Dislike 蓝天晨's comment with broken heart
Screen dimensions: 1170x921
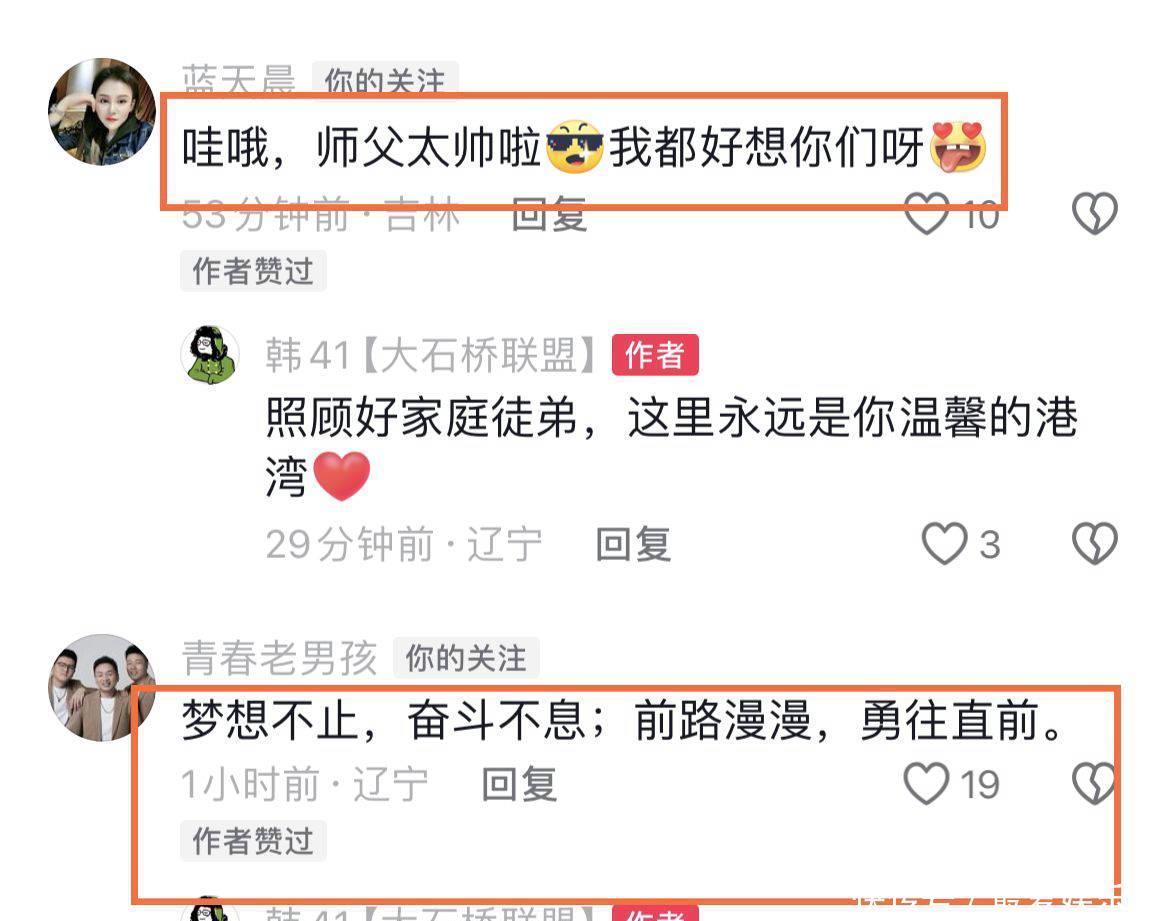coord(1095,213)
